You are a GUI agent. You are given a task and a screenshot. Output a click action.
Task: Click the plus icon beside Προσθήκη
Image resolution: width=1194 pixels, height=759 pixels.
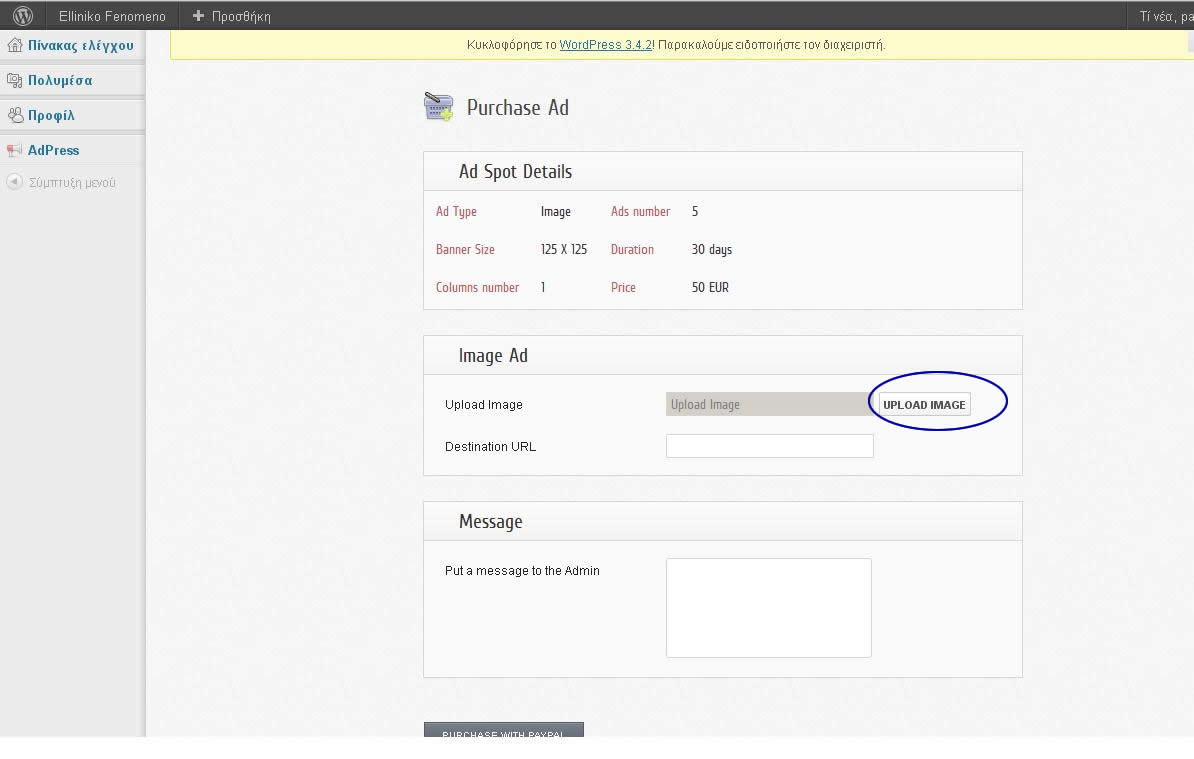coord(198,16)
